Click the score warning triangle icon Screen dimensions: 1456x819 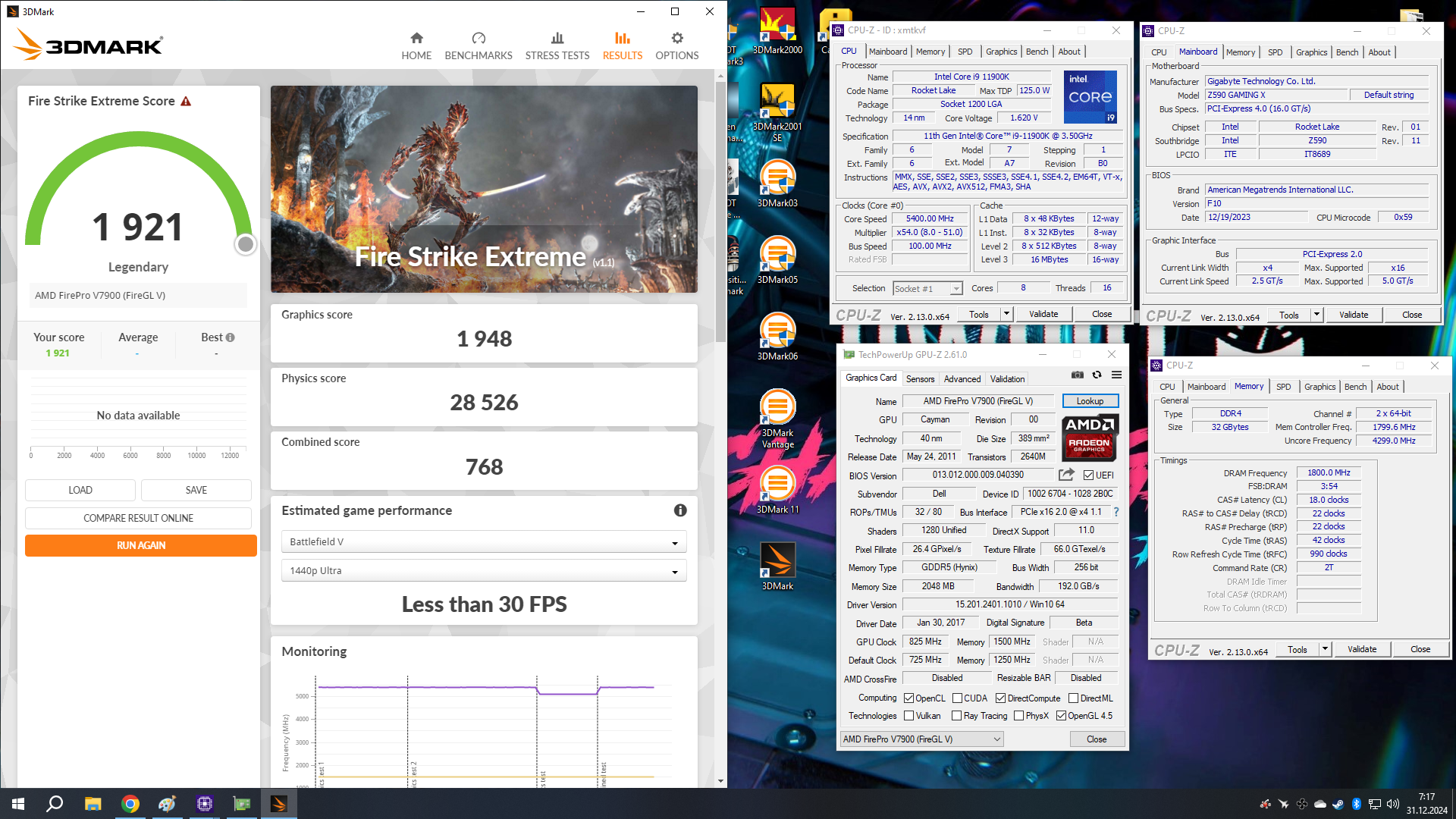[x=186, y=101]
